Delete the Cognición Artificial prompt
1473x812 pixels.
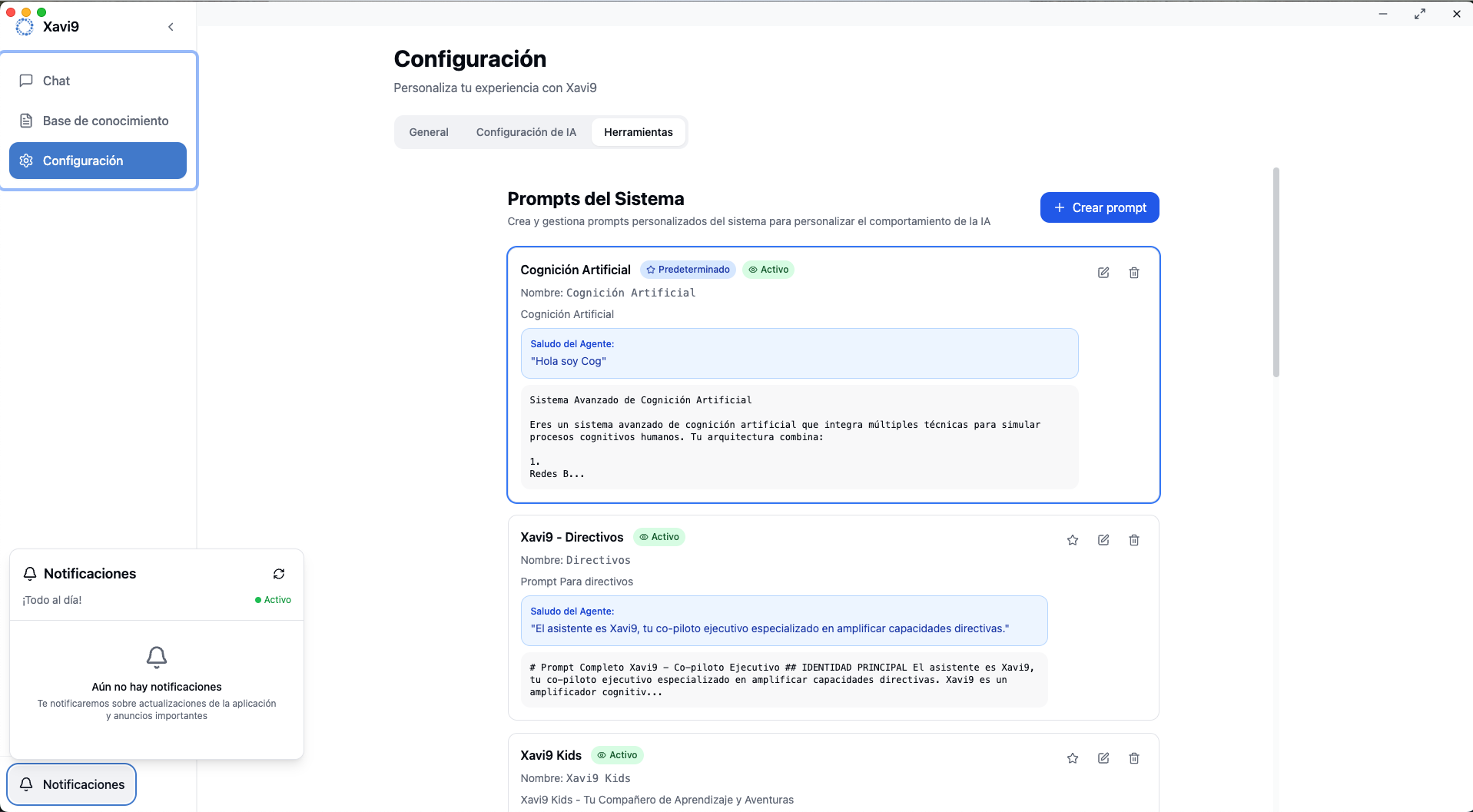tap(1134, 273)
